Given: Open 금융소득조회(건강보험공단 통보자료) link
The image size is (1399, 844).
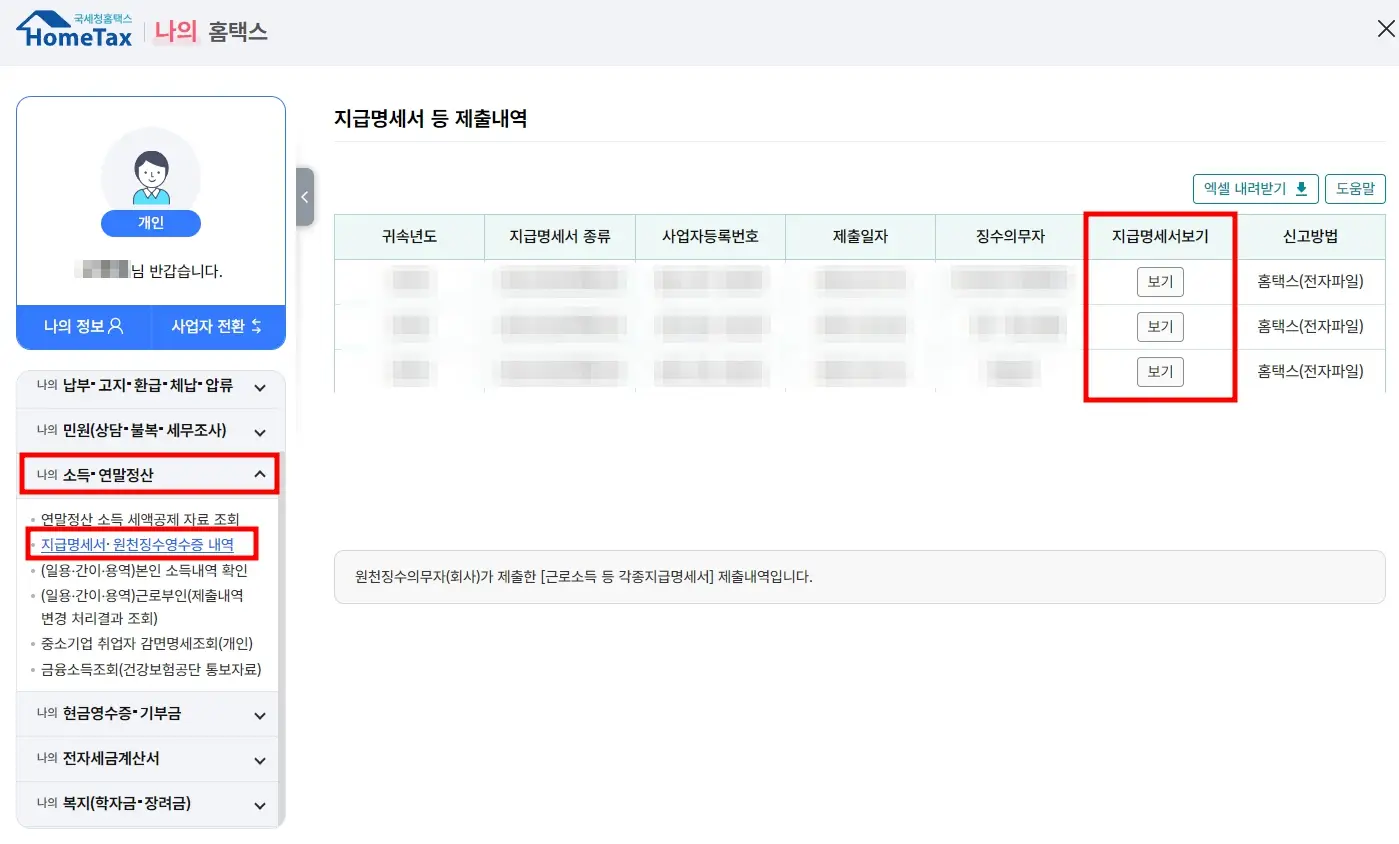Looking at the screenshot, I should pos(153,669).
